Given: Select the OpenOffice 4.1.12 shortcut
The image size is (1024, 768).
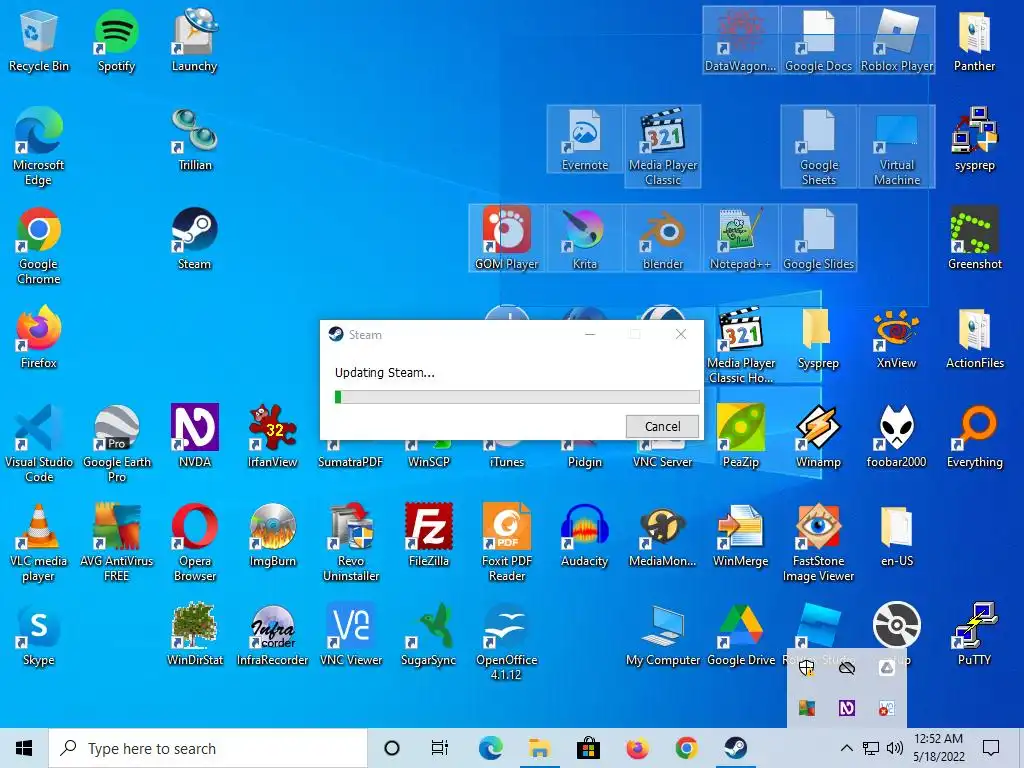Looking at the screenshot, I should click(x=507, y=642).
